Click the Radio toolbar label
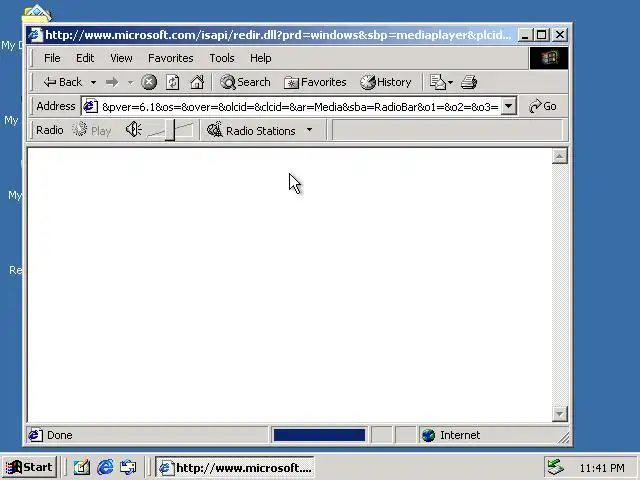This screenshot has width=640, height=480. pos(50,131)
